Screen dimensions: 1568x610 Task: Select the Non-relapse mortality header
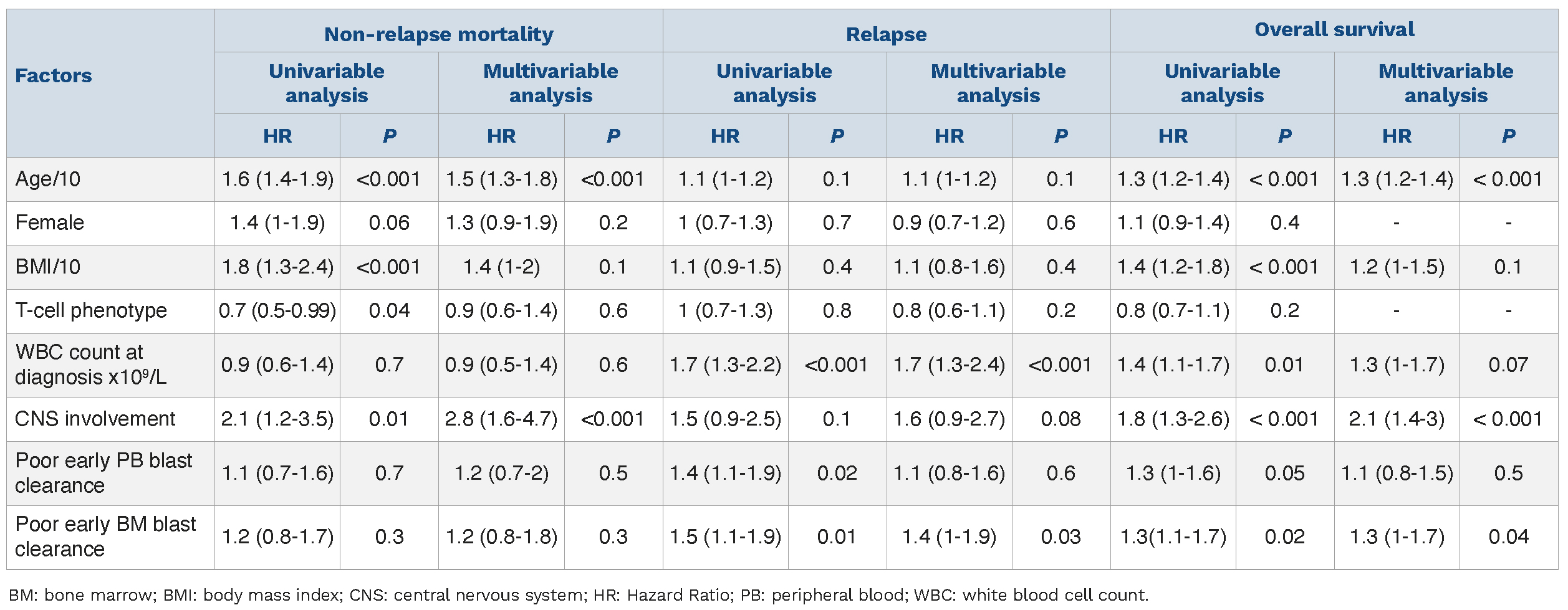(x=438, y=34)
